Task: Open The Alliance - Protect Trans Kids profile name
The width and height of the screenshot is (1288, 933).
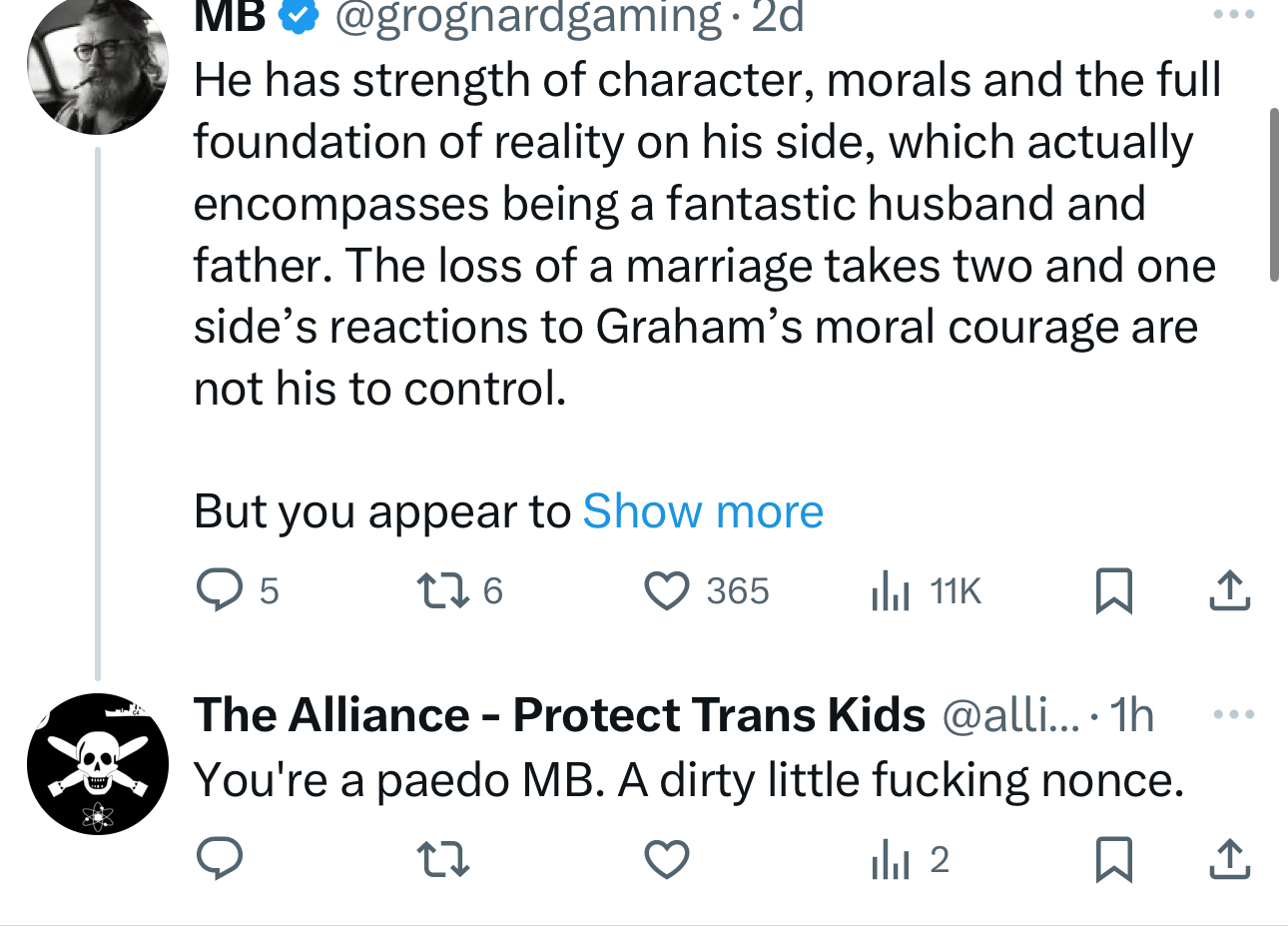Action: pos(559,715)
